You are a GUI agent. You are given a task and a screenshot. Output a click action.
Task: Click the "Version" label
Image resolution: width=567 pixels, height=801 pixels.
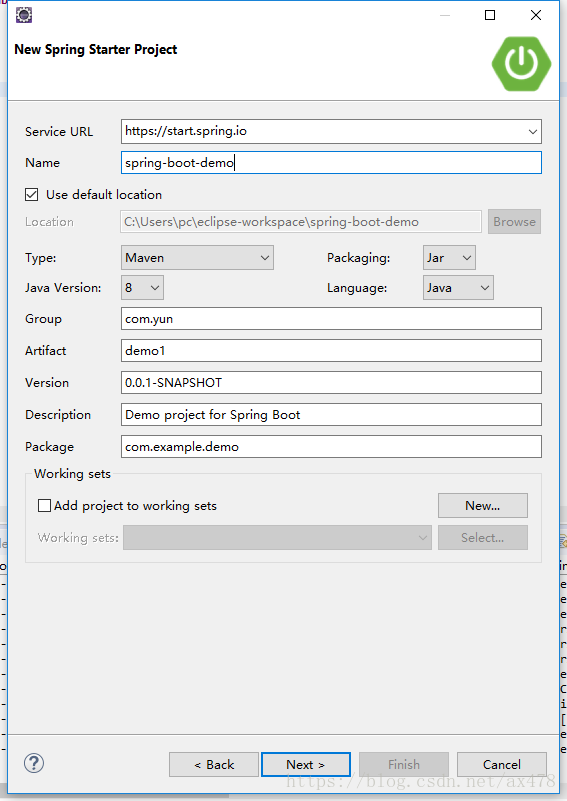(x=47, y=383)
